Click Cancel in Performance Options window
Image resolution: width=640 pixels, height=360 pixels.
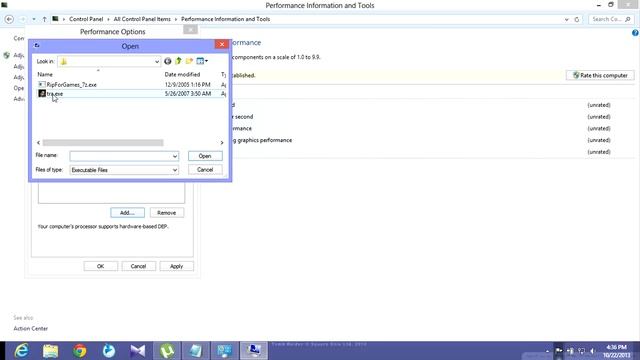[x=138, y=266]
